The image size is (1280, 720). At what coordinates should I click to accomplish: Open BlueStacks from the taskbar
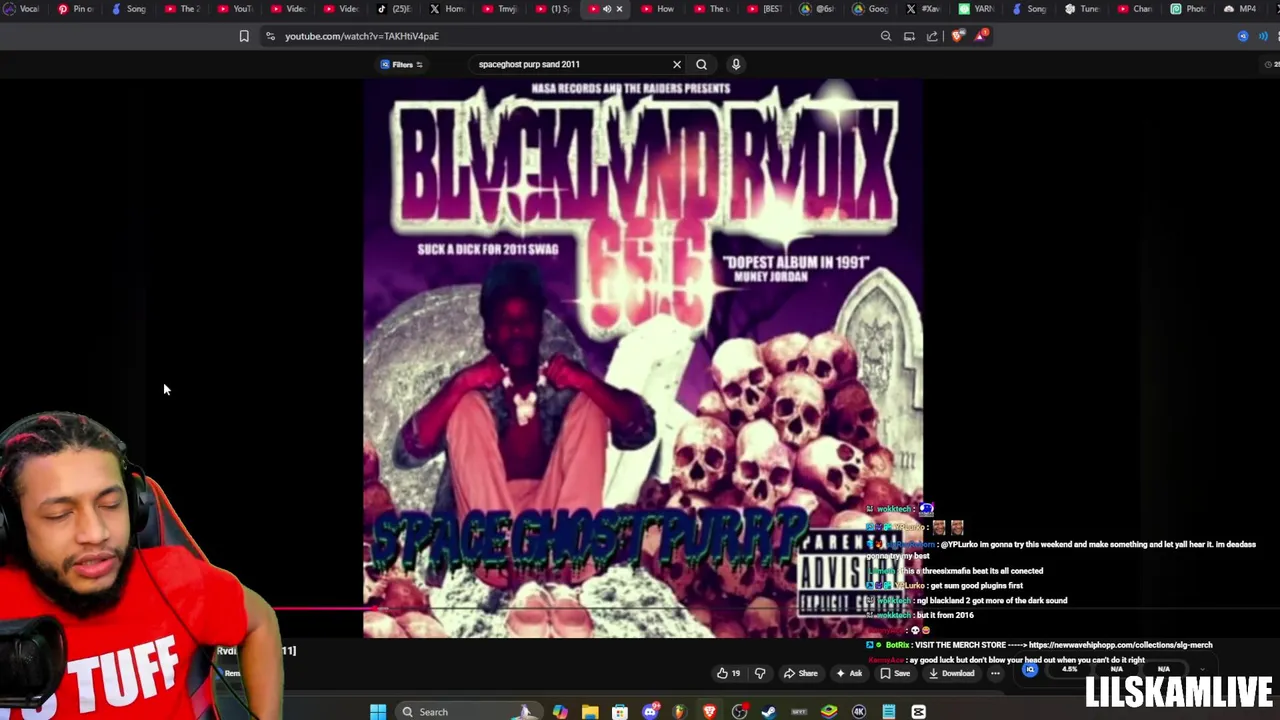click(829, 712)
